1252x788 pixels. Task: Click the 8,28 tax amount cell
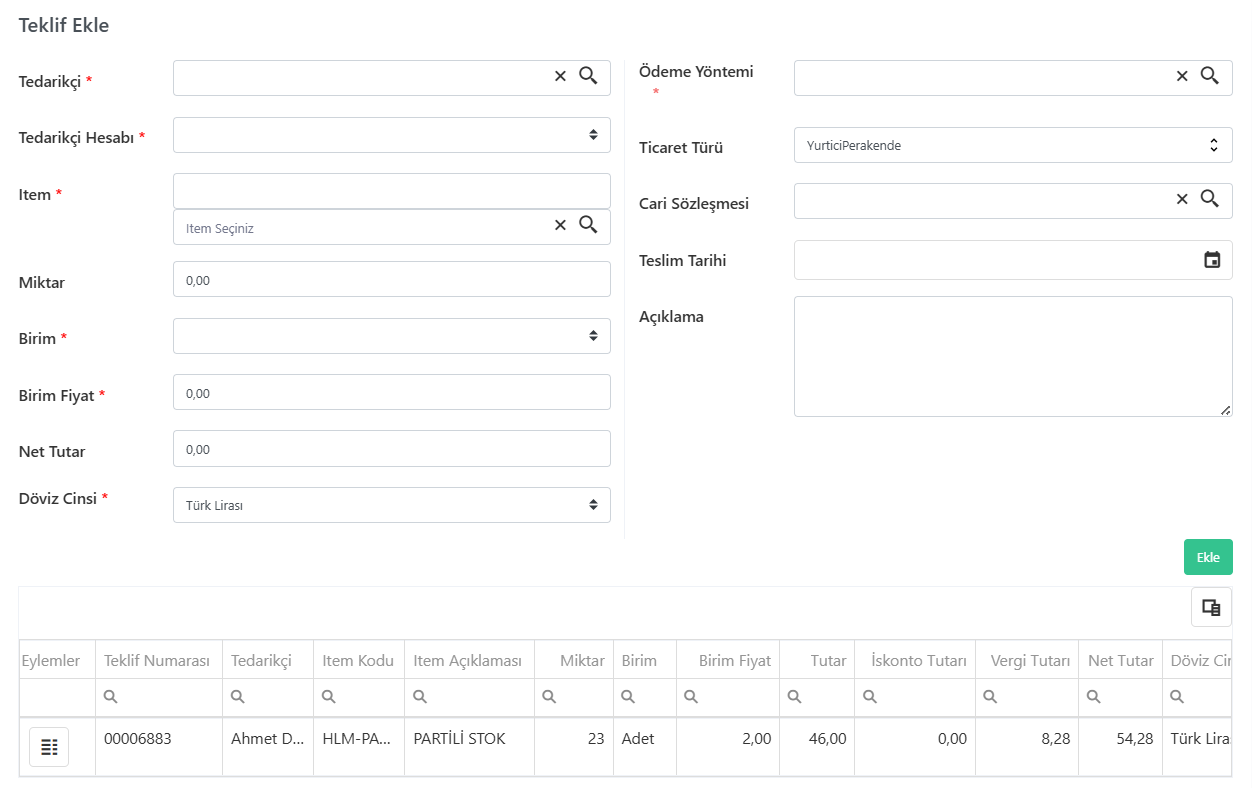[x=1027, y=746]
